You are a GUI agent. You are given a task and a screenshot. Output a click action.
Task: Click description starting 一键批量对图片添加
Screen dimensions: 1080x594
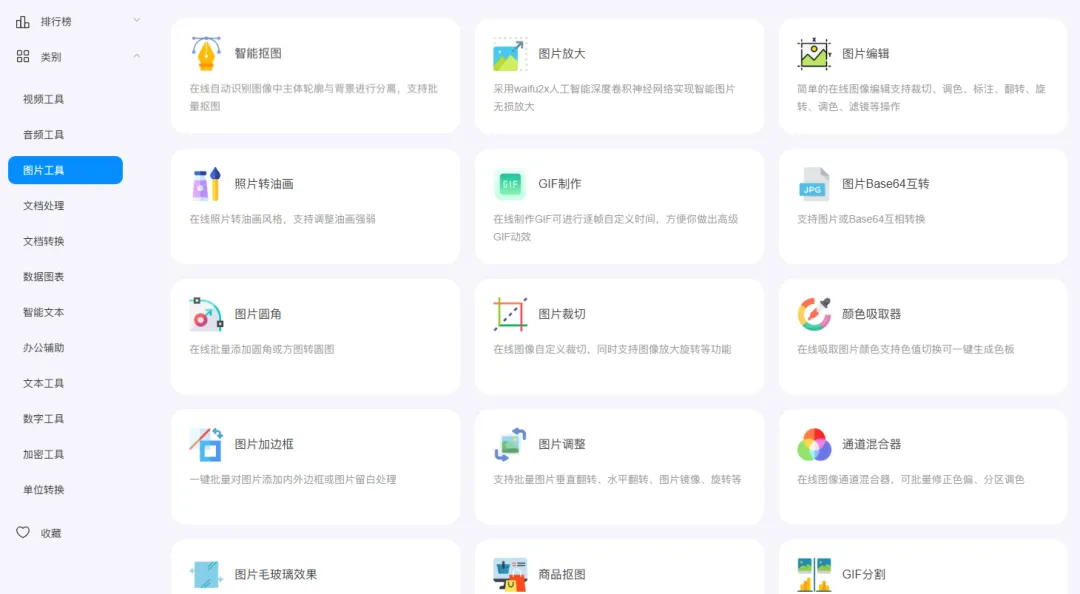pos(293,480)
